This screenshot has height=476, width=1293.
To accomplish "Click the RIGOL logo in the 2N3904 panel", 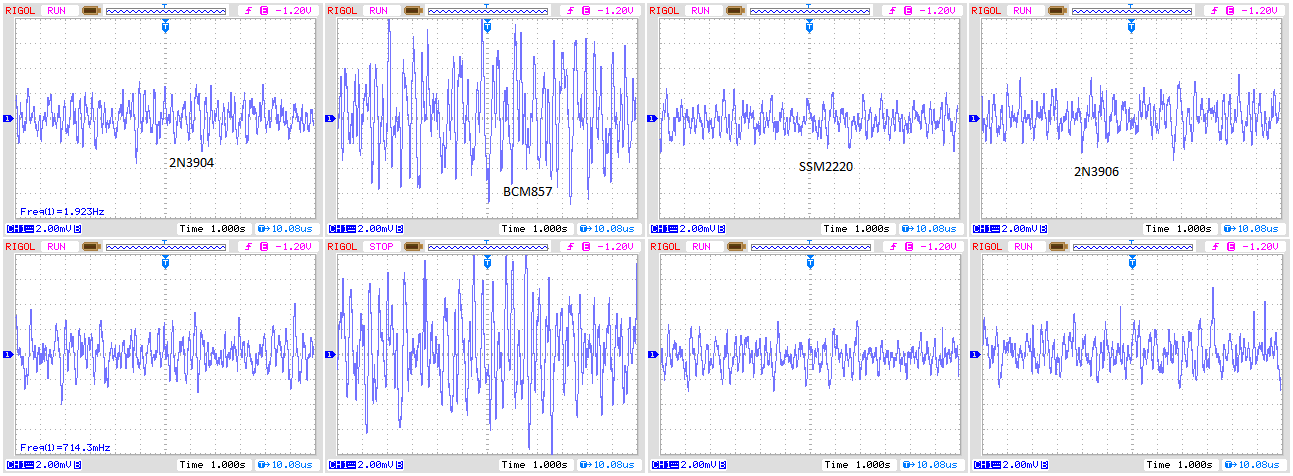I will tap(20, 10).
